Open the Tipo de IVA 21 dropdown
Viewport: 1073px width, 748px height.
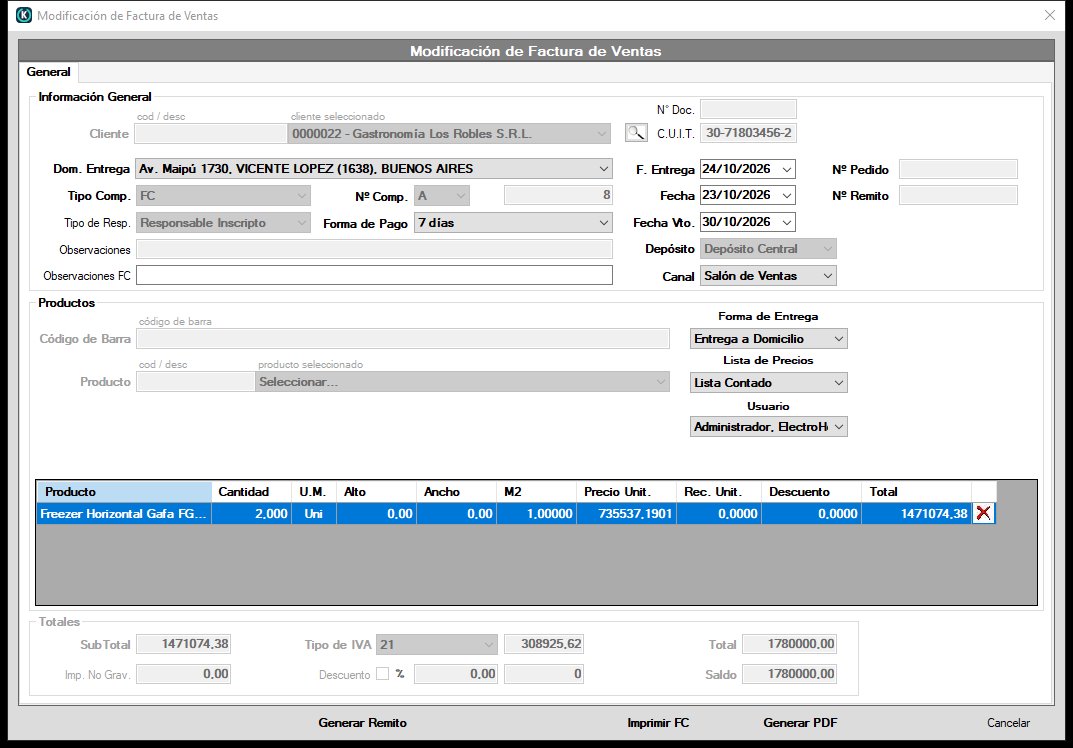click(488, 644)
